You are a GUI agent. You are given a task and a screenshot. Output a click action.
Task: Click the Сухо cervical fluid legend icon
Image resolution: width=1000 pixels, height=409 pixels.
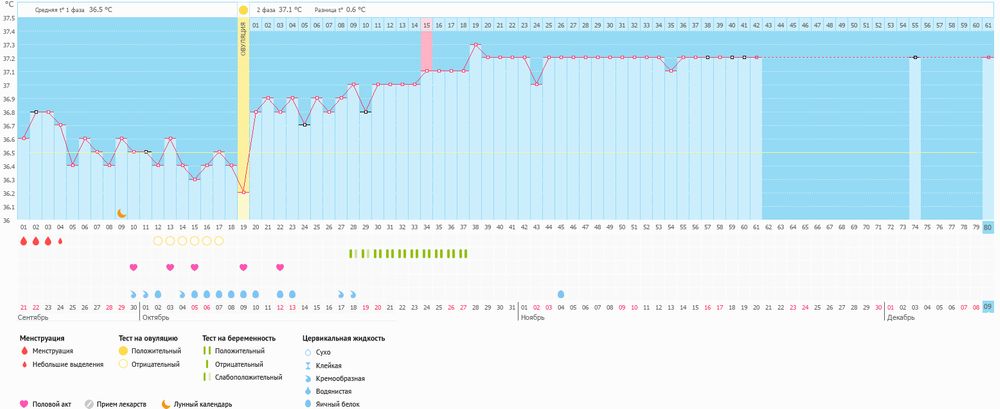pyautogui.click(x=307, y=352)
